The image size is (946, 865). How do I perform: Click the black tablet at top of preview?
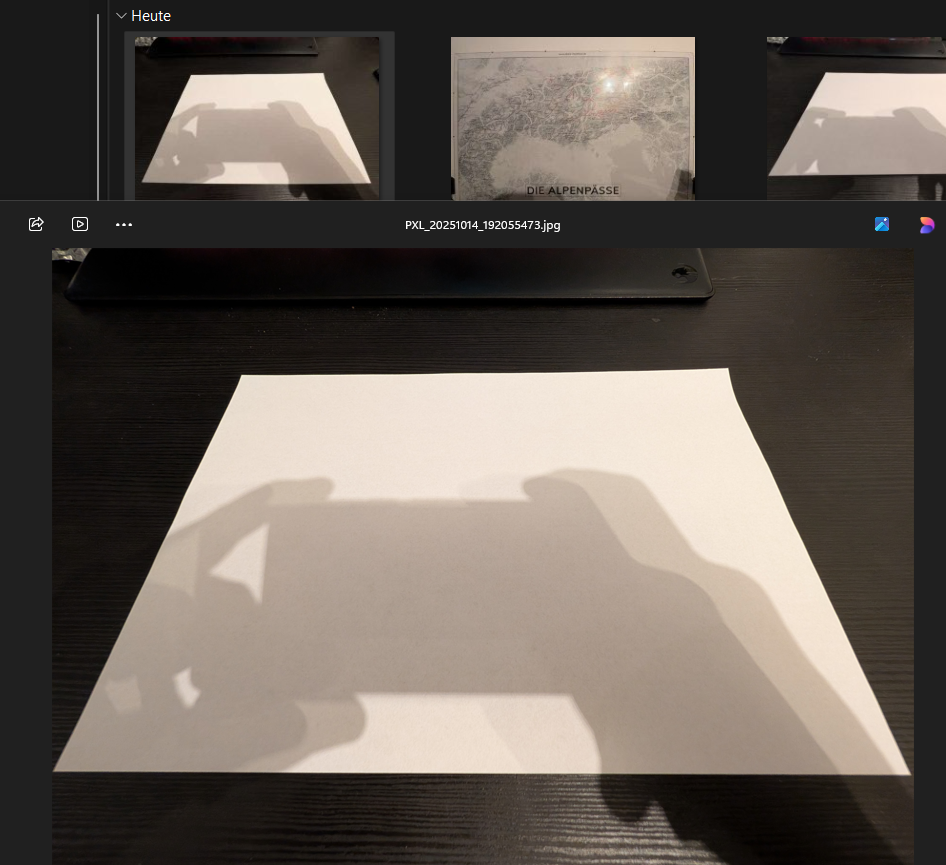(390, 273)
